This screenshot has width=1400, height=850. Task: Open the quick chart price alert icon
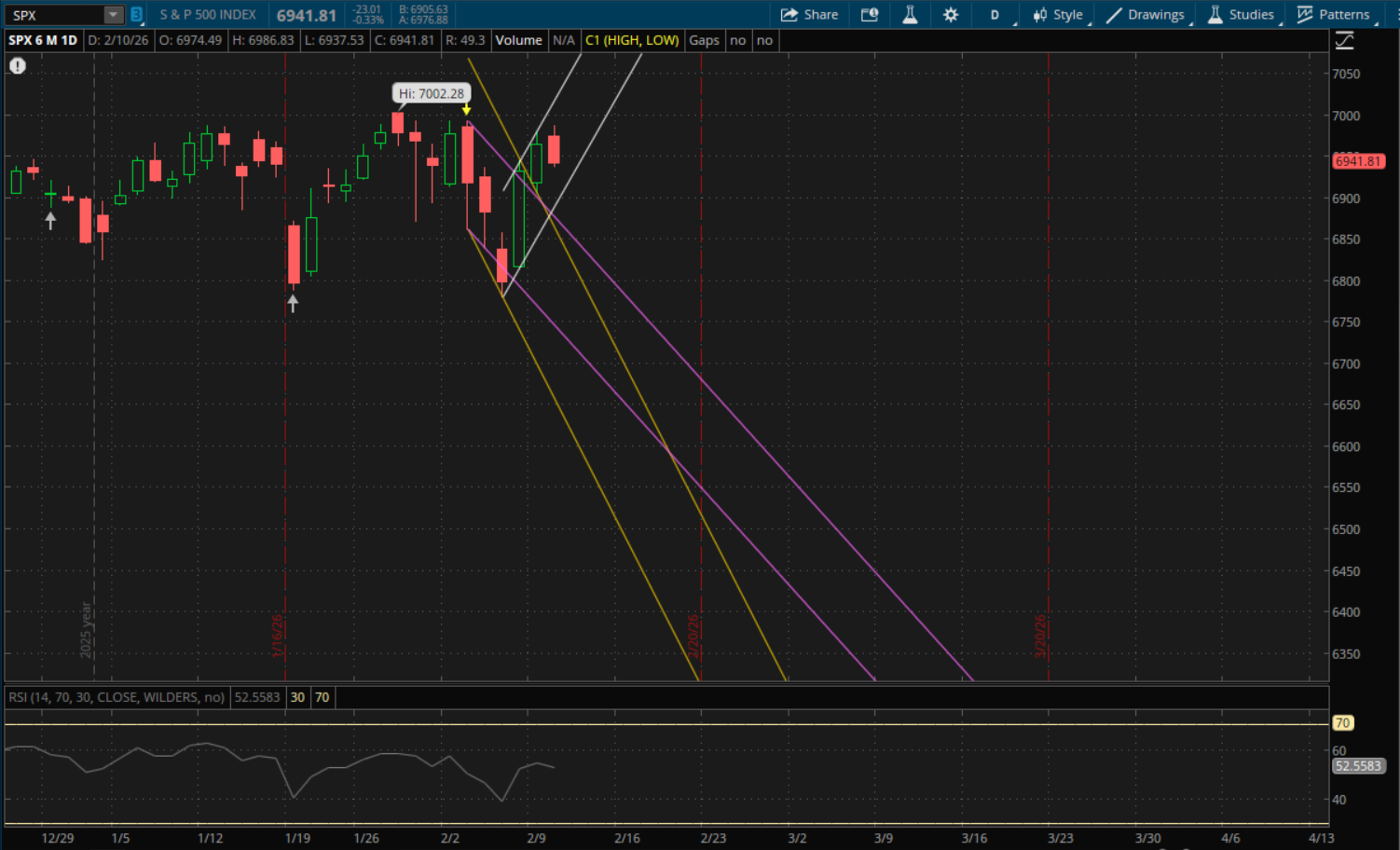870,15
